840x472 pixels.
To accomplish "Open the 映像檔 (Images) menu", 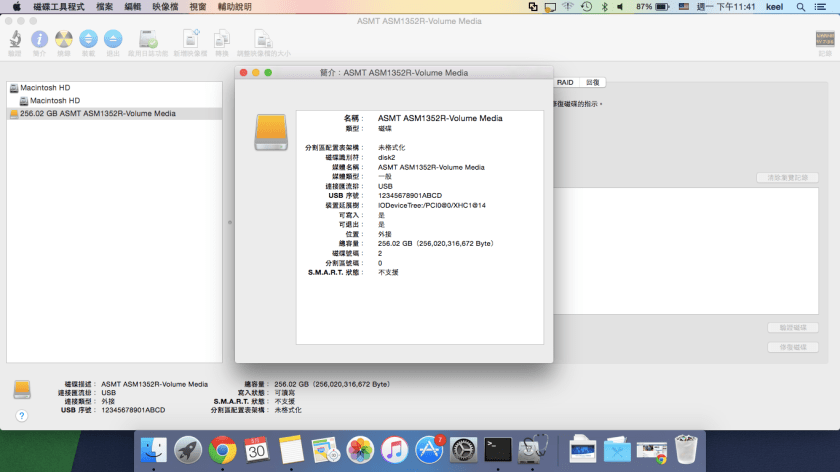I will [165, 7].
